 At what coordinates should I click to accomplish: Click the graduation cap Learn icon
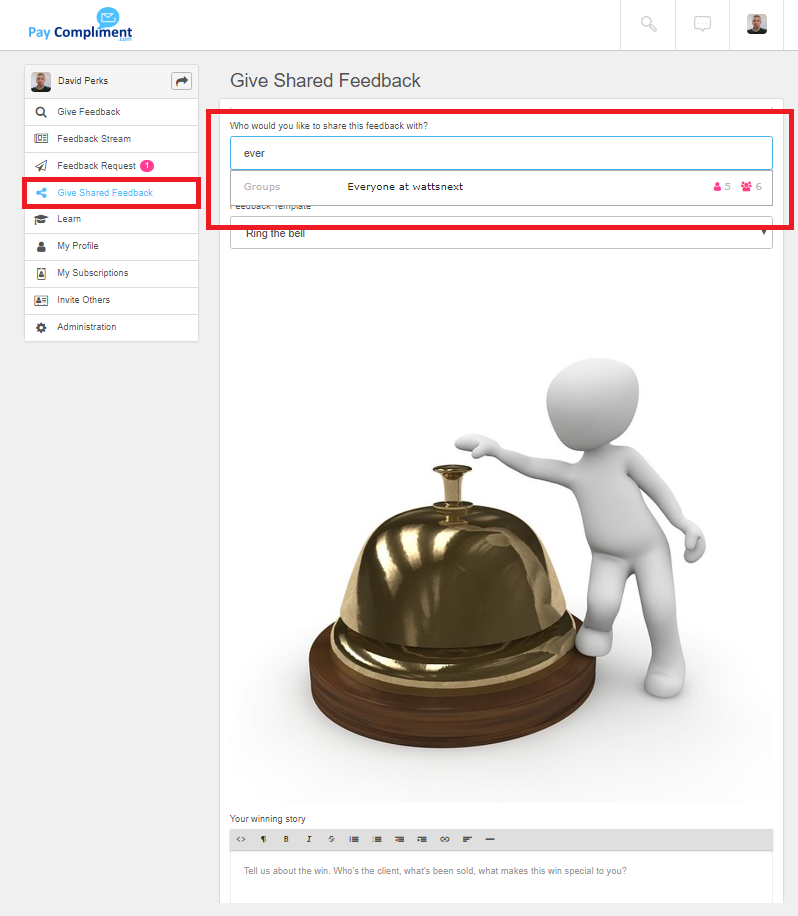pos(41,220)
